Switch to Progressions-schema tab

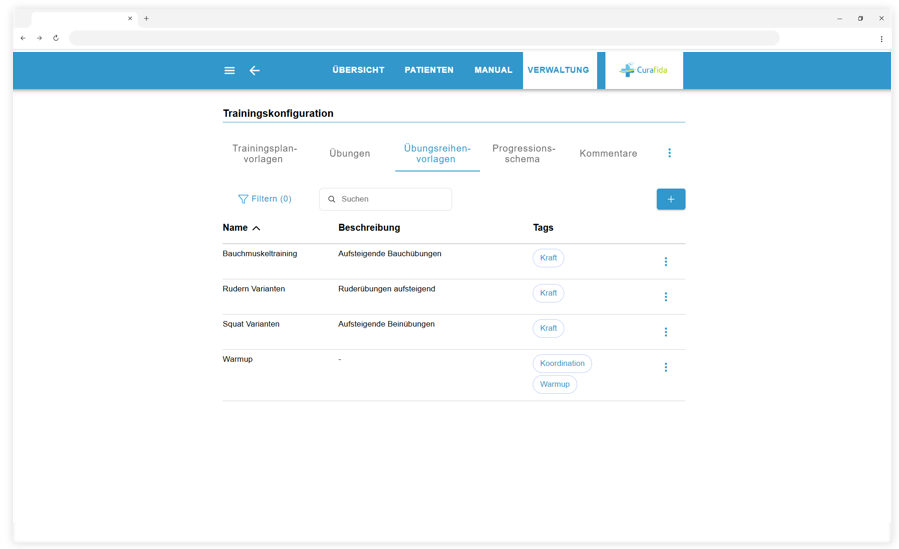pos(523,154)
